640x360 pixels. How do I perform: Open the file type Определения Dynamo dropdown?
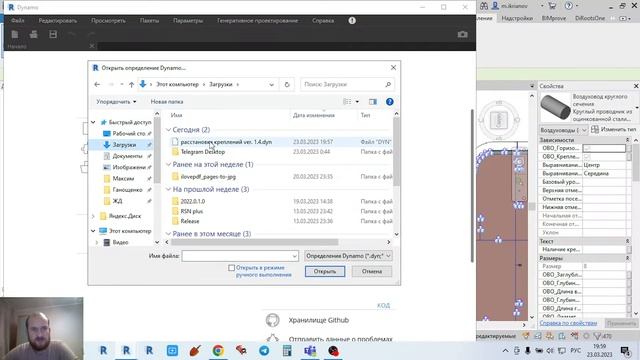pos(348,256)
